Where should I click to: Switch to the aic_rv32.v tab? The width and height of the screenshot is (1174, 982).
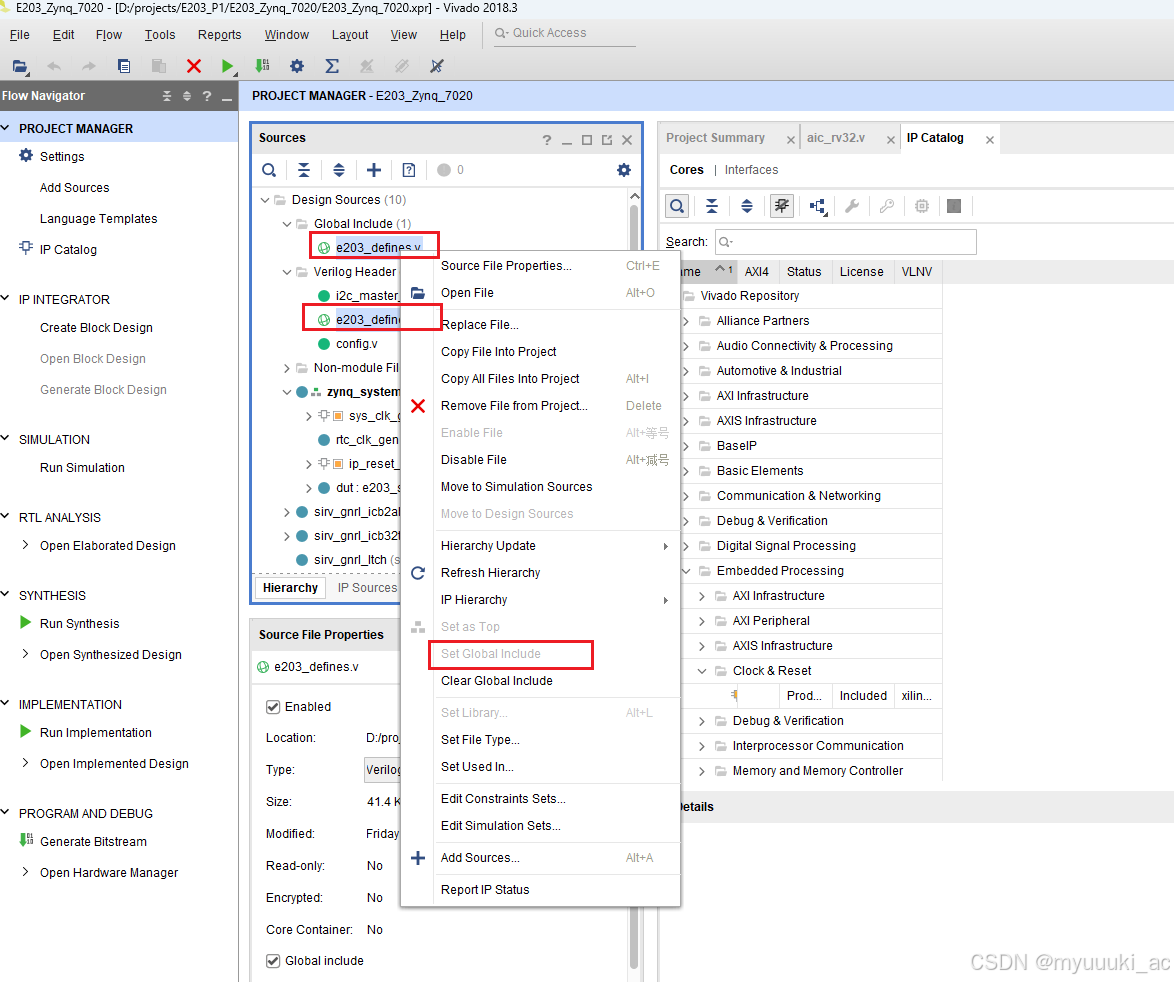836,138
